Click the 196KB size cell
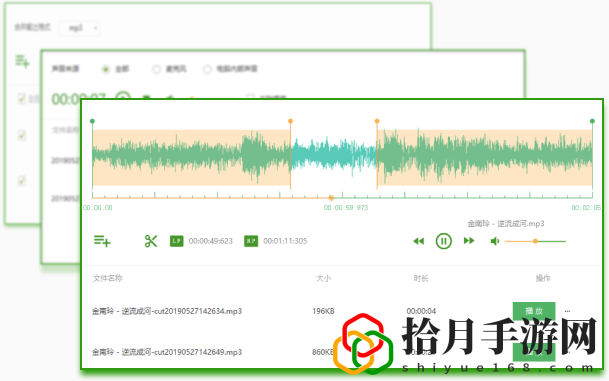Viewport: 609px width, 381px height. (323, 311)
